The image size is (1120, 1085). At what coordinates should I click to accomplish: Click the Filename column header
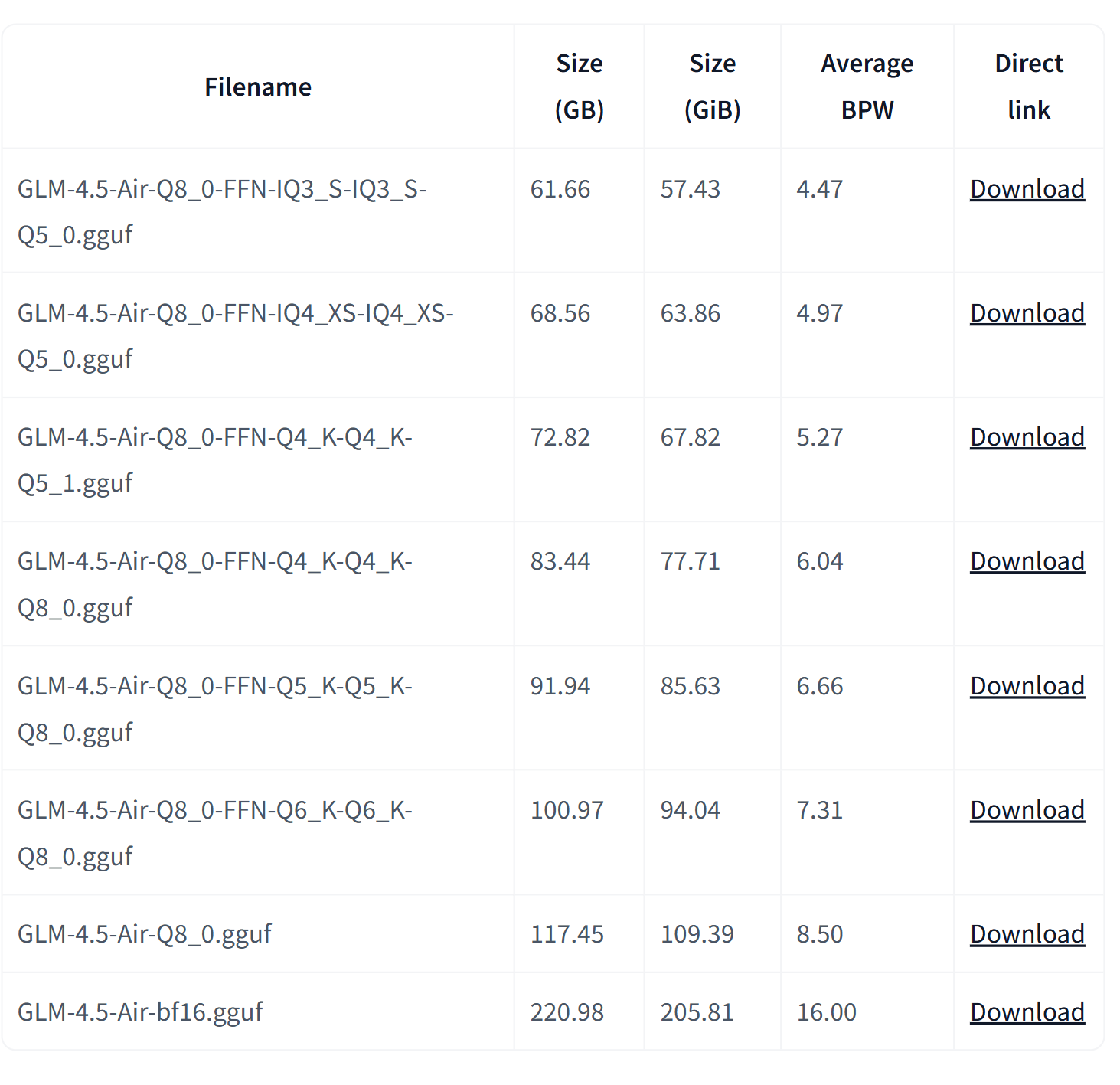tap(258, 87)
